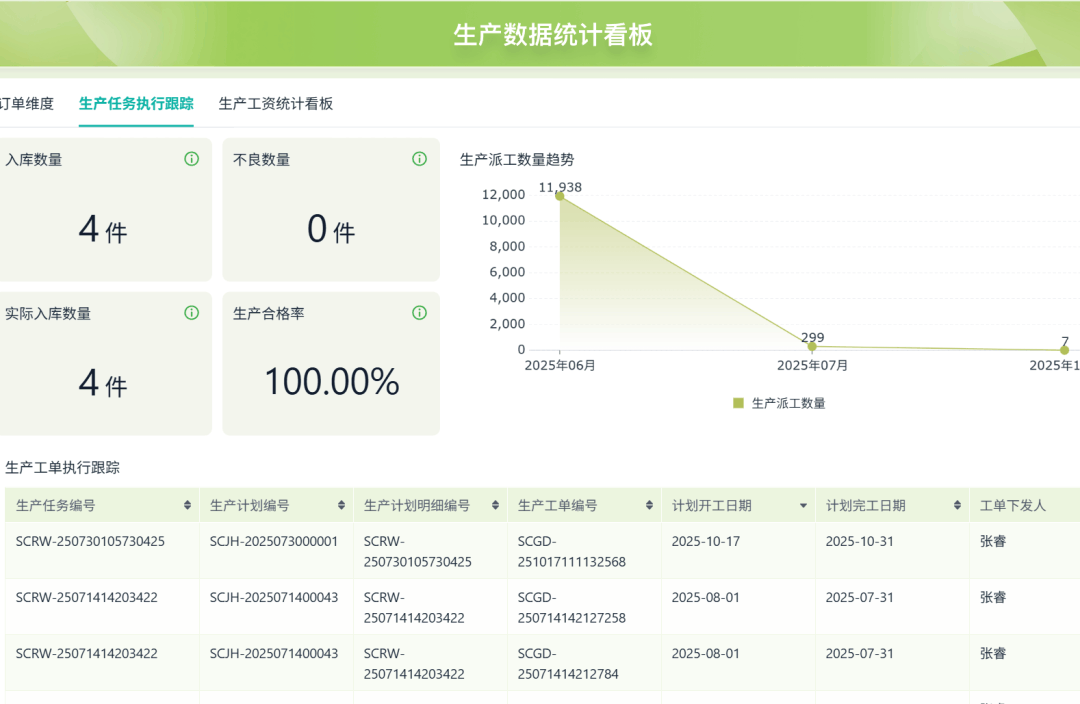
Task: Click the 生产数据统计看板 header title
Action: tap(552, 34)
